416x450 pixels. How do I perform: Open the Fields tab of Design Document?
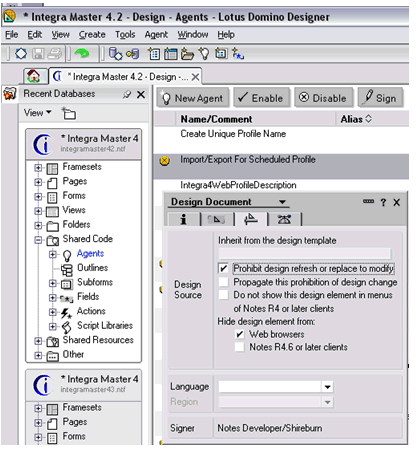pos(216,219)
